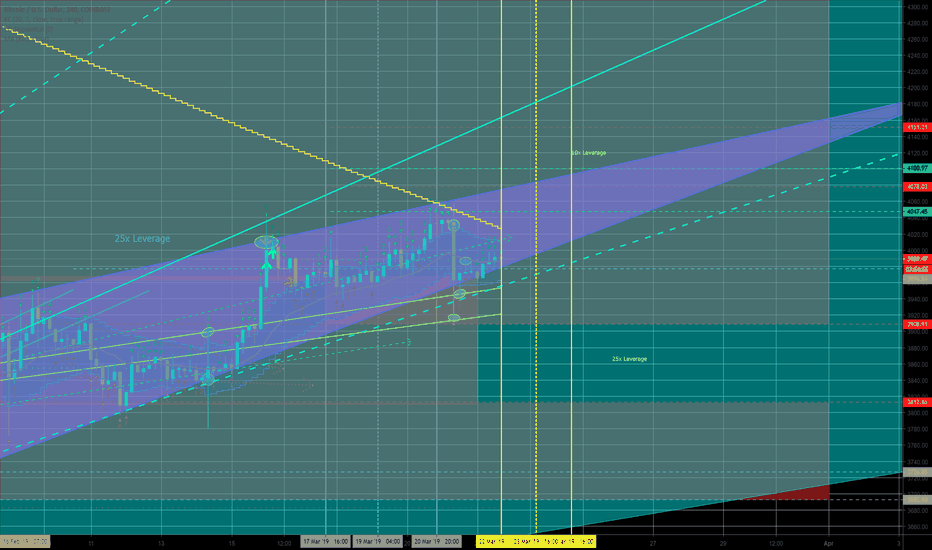
Task: Click the '20 Mar '19 20:00' time label
Action: [x=436, y=542]
